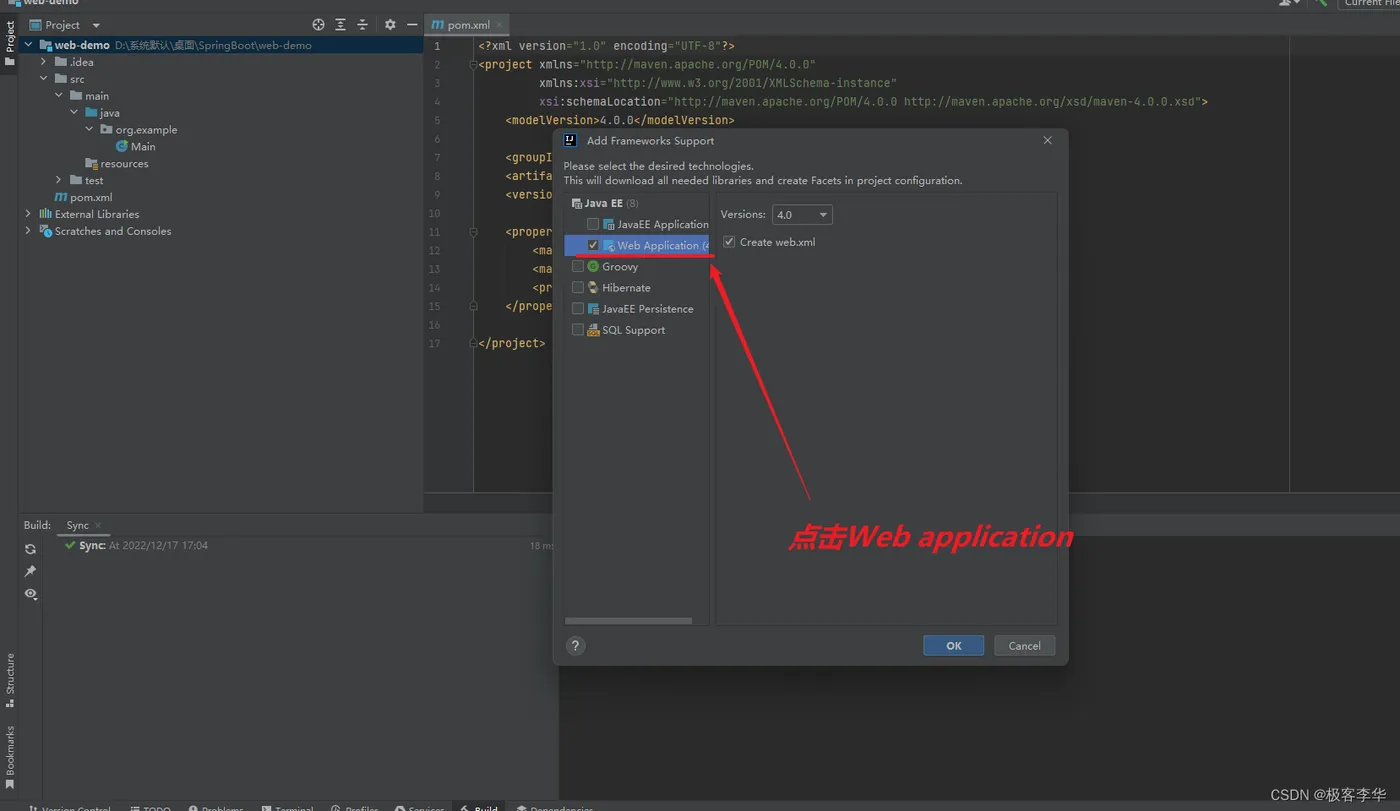1400x811 pixels.
Task: Expand Scratches and Consoles node
Action: (28, 231)
